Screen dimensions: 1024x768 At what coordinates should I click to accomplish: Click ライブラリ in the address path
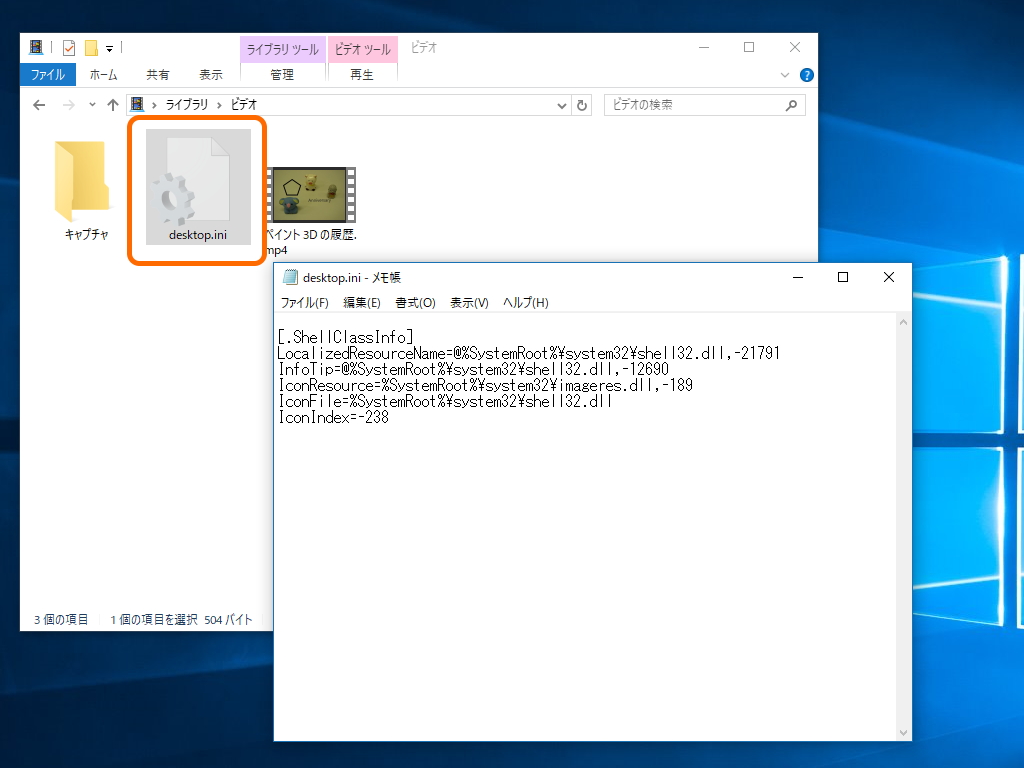187,104
